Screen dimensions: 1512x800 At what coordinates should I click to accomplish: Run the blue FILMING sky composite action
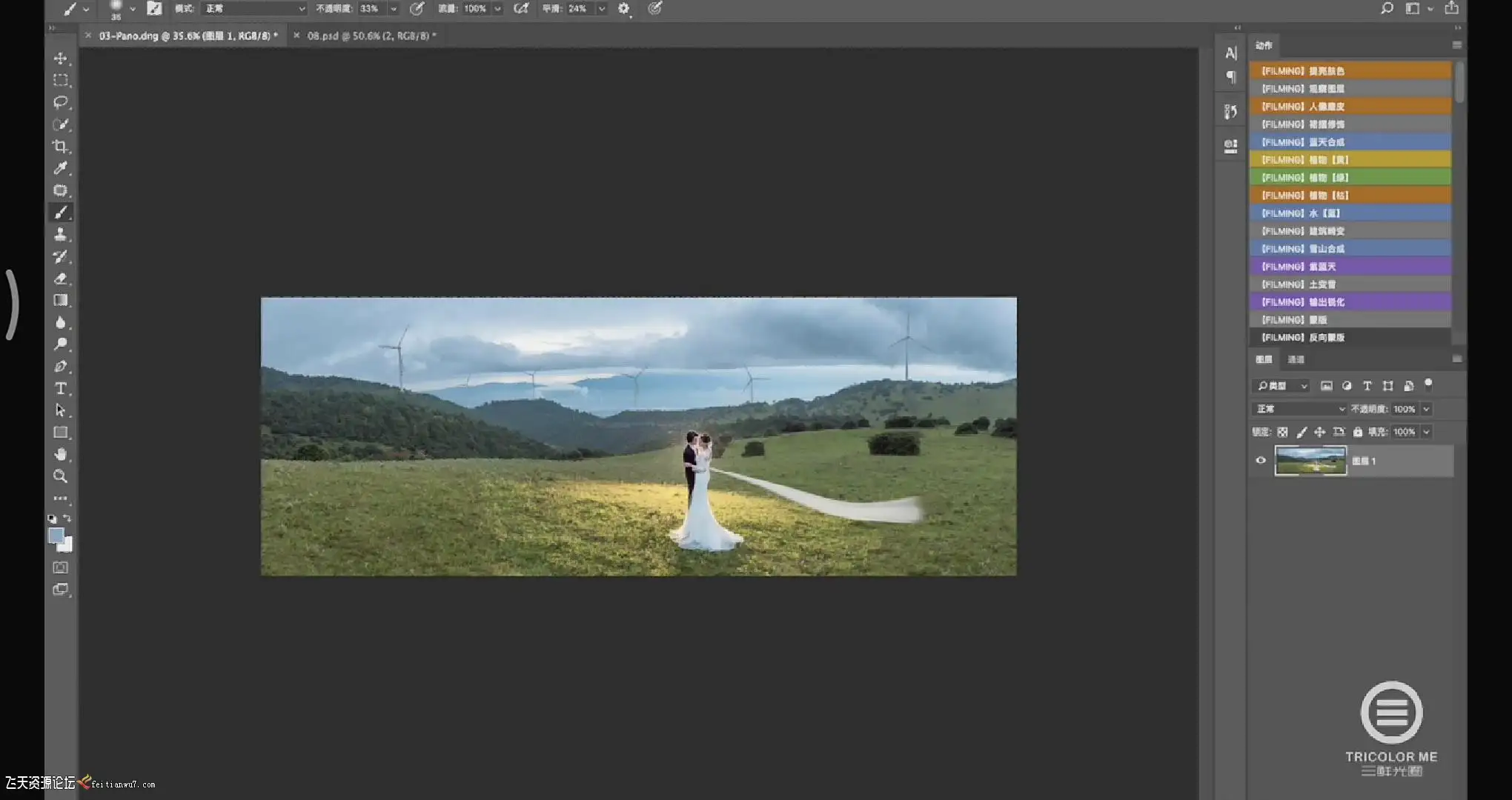(1349, 142)
